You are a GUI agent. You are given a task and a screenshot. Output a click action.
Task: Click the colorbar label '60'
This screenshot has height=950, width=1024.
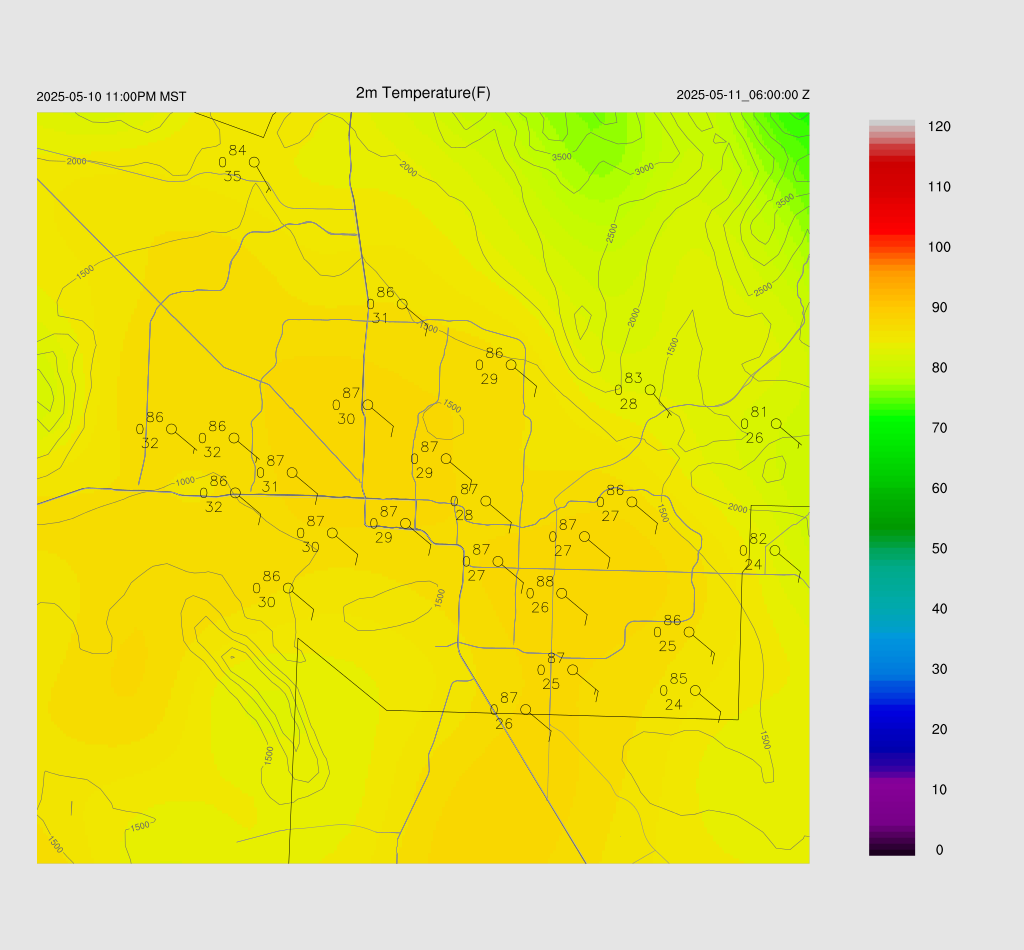point(939,488)
